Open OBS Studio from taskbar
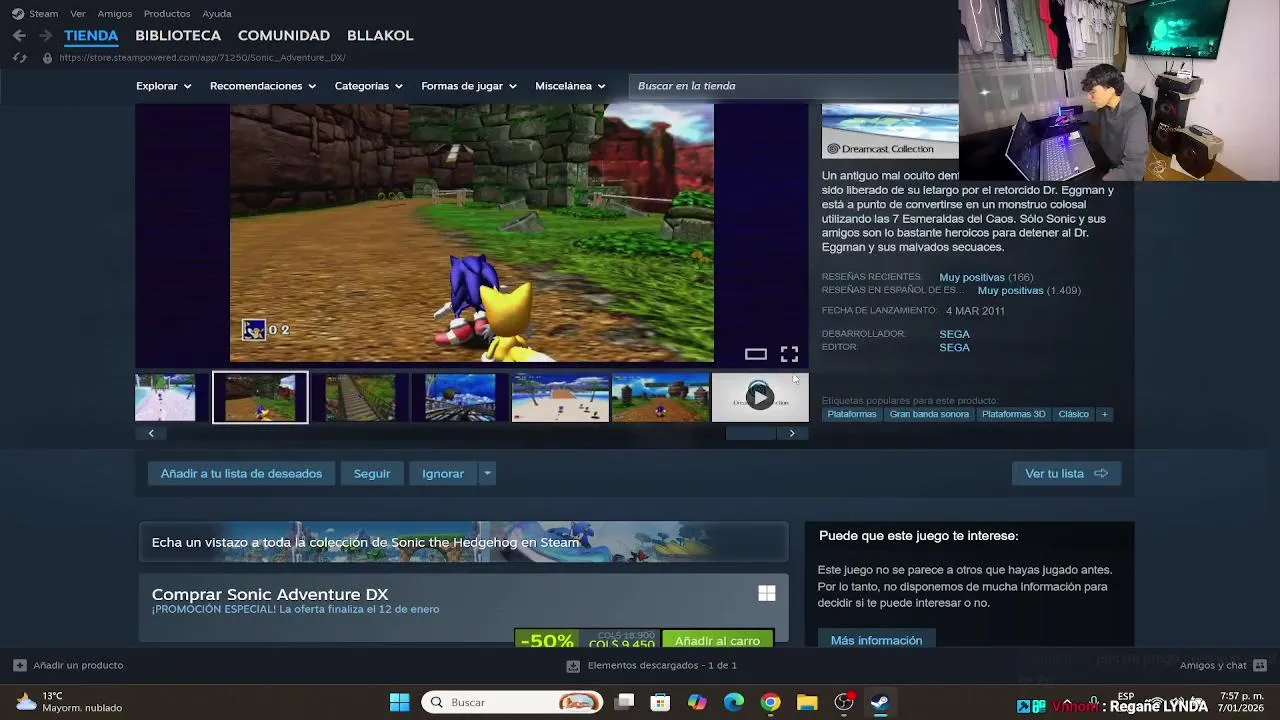Screen dimensions: 1280x720 pyautogui.click(x=844, y=702)
